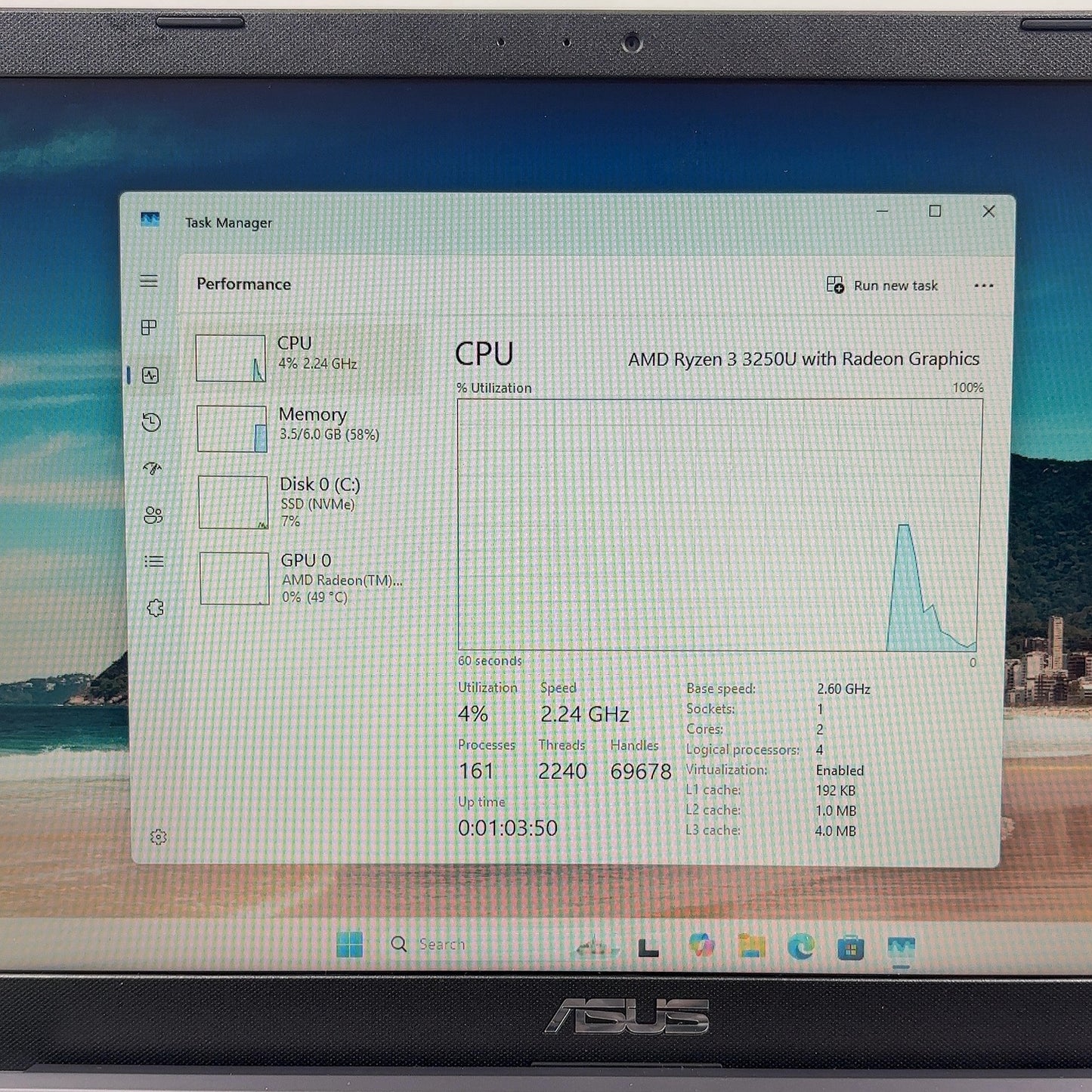Open Task Manager Settings gear icon
This screenshot has height=1092, width=1092.
click(158, 837)
